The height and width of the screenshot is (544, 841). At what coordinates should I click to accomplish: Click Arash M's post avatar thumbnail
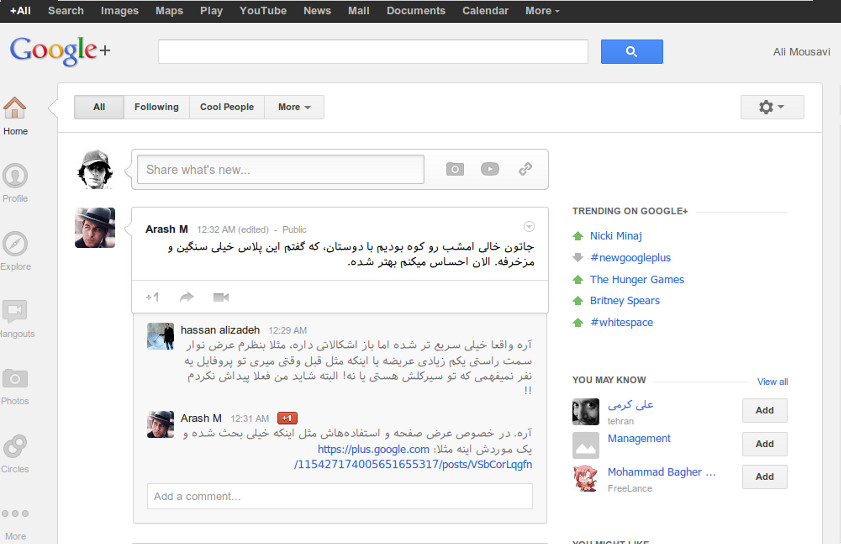pos(95,227)
